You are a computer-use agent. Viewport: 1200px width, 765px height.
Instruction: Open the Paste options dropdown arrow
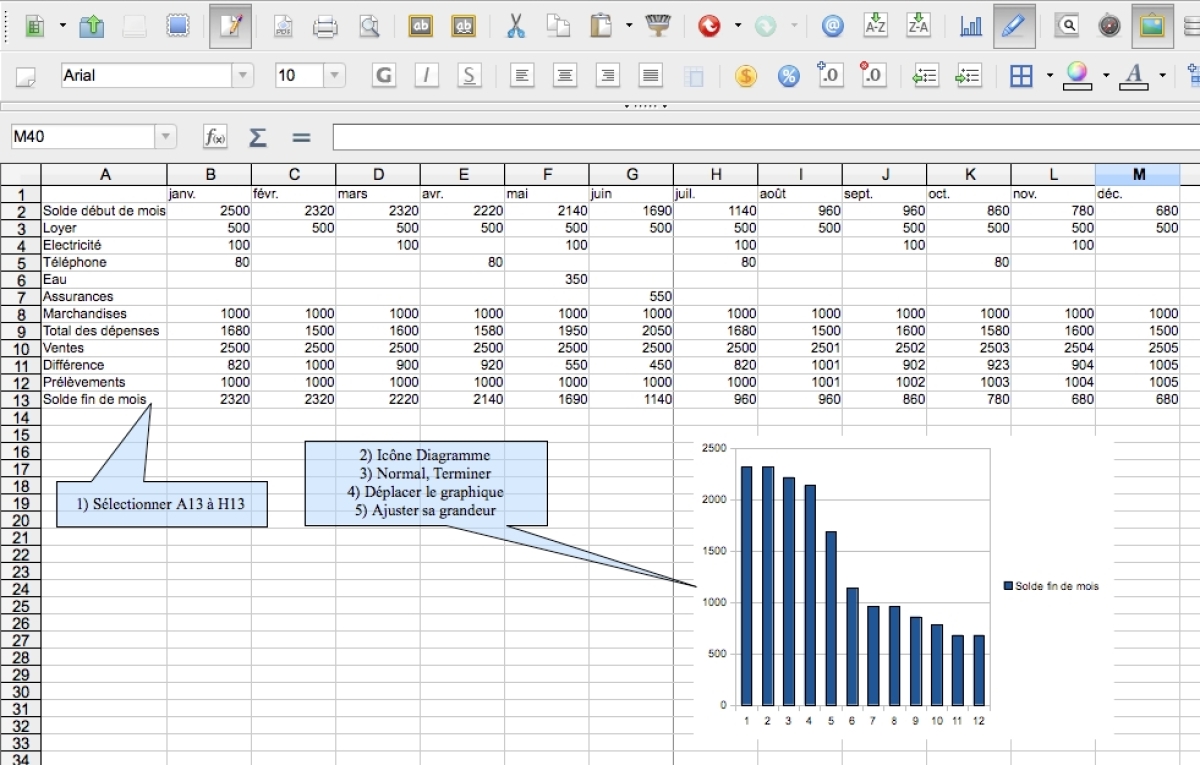pos(629,27)
